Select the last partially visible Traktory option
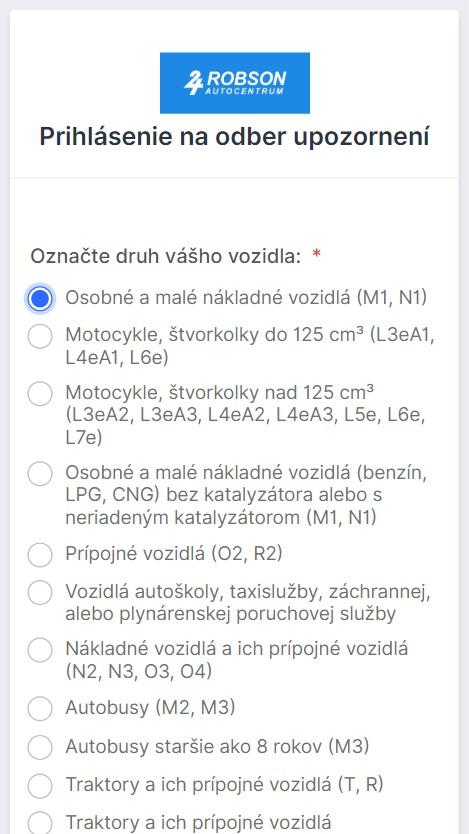 (40, 823)
